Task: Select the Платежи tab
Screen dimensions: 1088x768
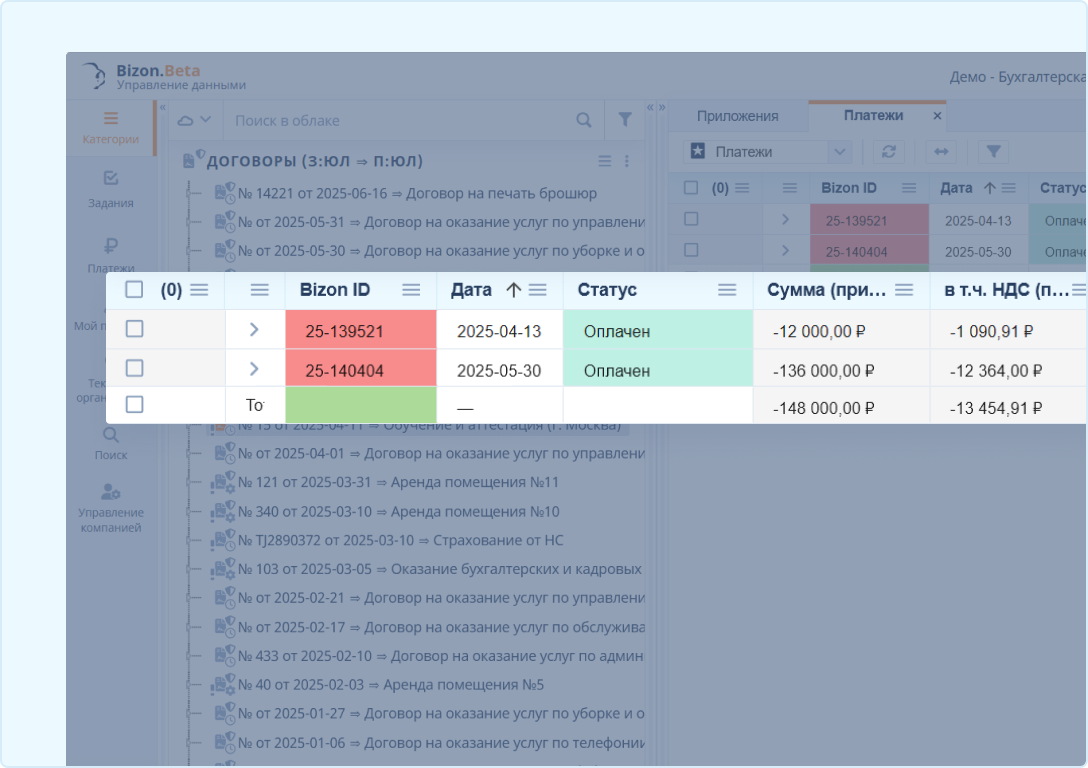Action: tap(872, 116)
